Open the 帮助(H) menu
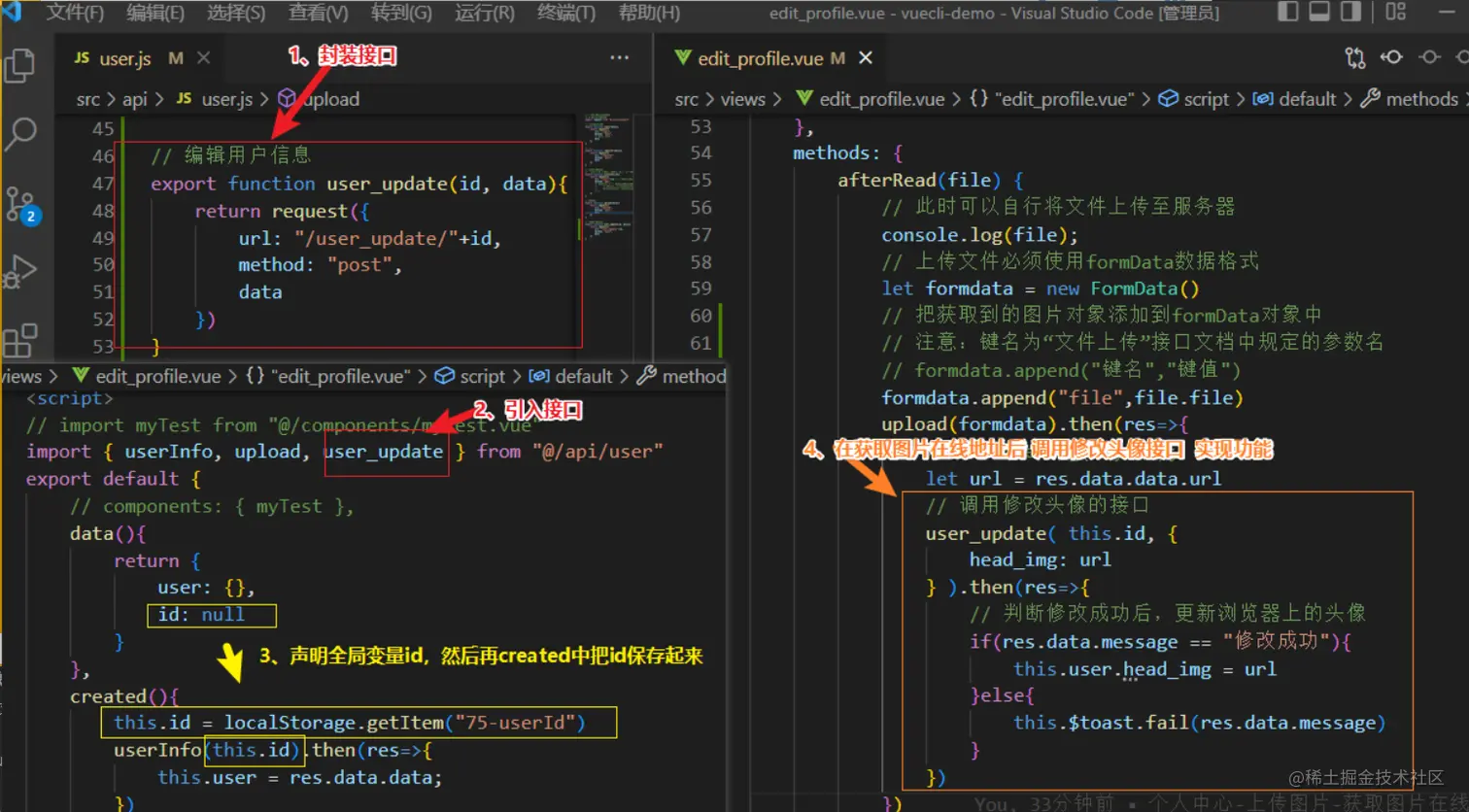 point(649,13)
